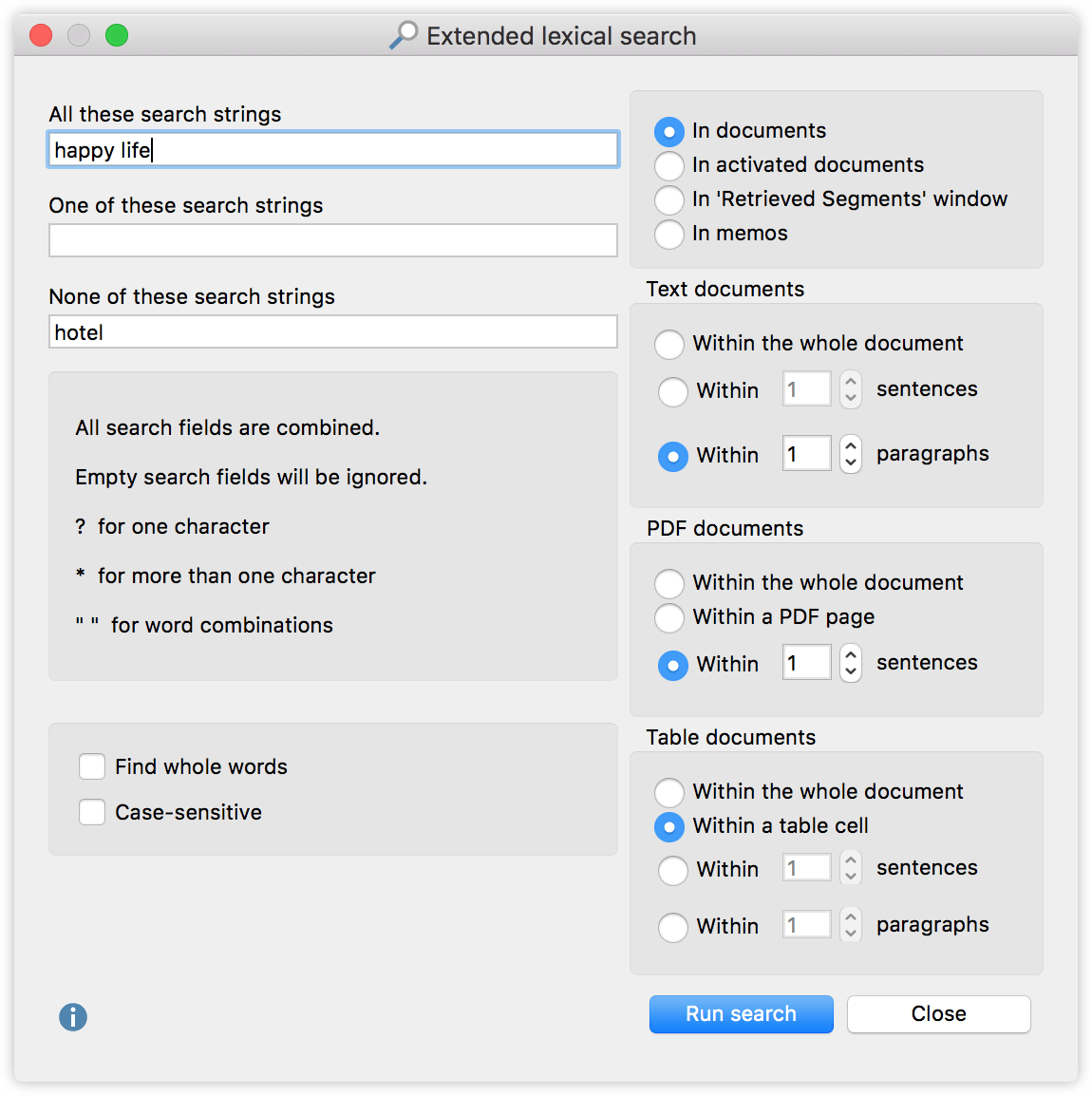Click the Run search button
Screen dimensions: 1092x1096
(x=742, y=1014)
